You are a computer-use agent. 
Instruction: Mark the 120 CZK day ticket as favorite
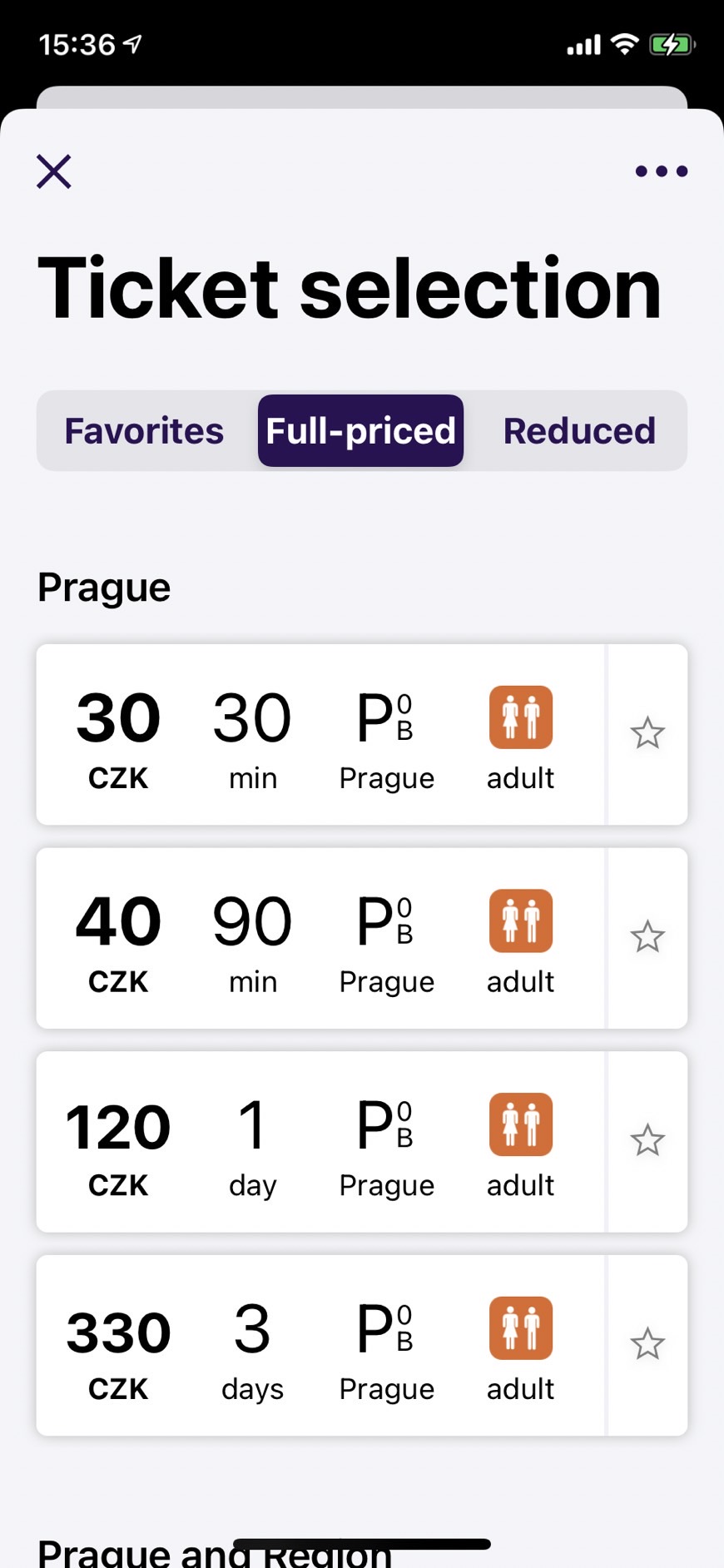(647, 1141)
